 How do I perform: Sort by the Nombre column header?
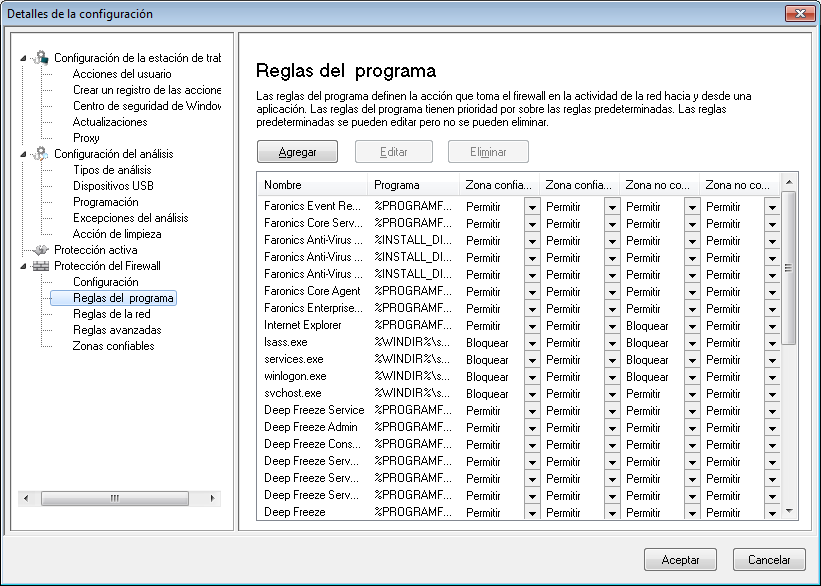click(x=313, y=185)
